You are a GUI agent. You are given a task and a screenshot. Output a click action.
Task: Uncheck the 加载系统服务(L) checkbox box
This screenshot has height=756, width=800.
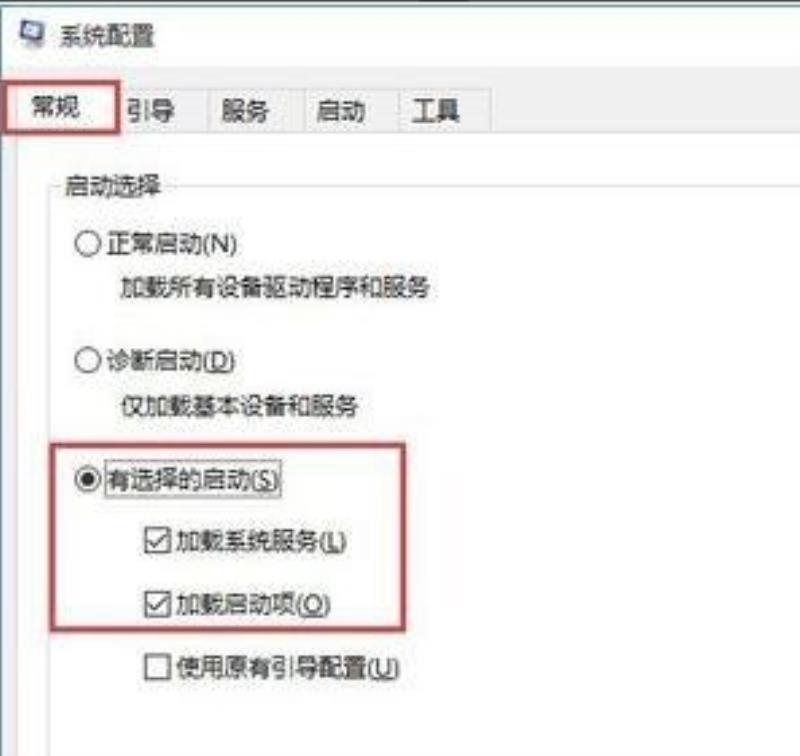click(157, 540)
